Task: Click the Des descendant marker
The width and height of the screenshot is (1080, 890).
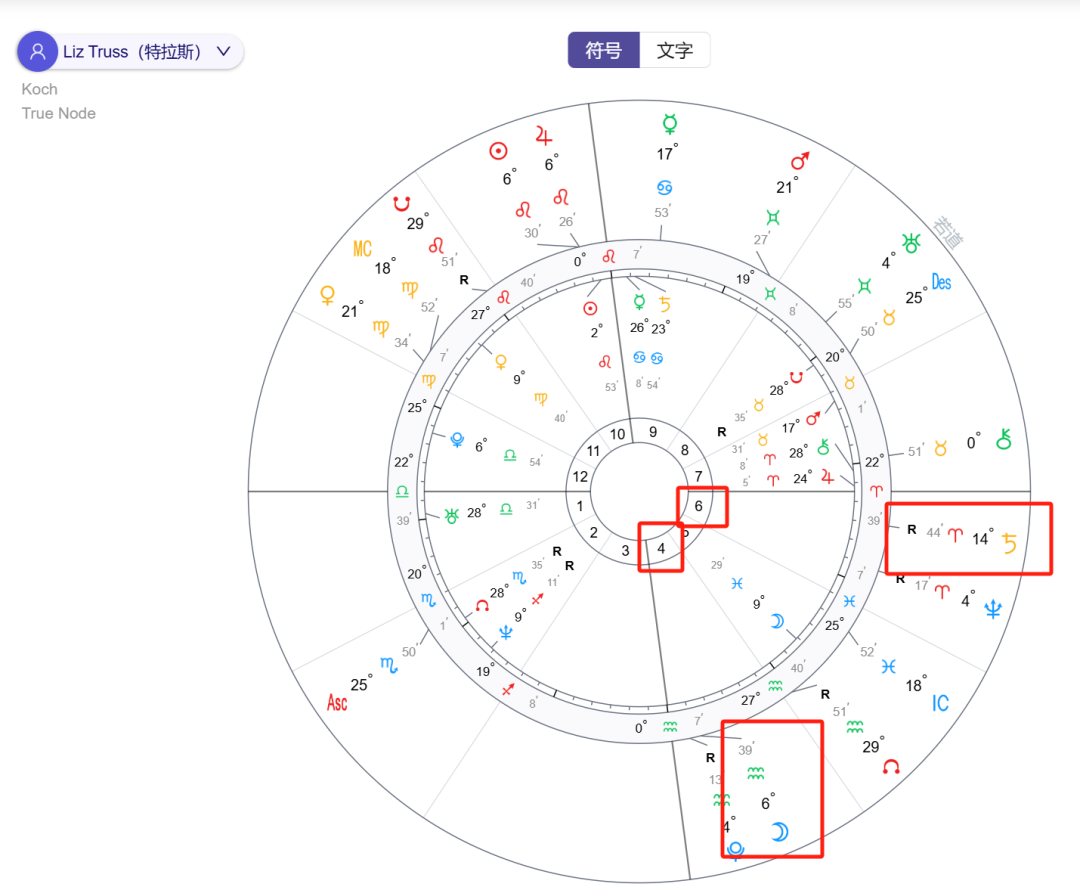Action: click(x=942, y=282)
